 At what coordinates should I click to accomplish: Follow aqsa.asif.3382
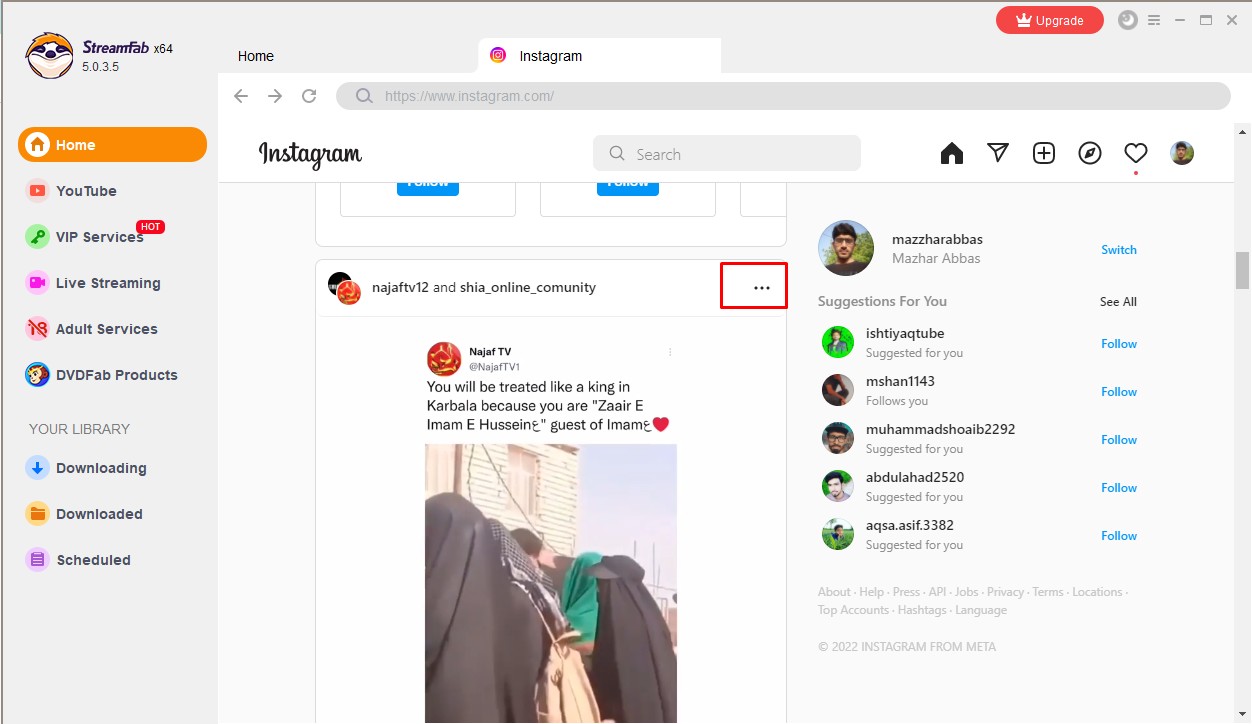[1119, 536]
